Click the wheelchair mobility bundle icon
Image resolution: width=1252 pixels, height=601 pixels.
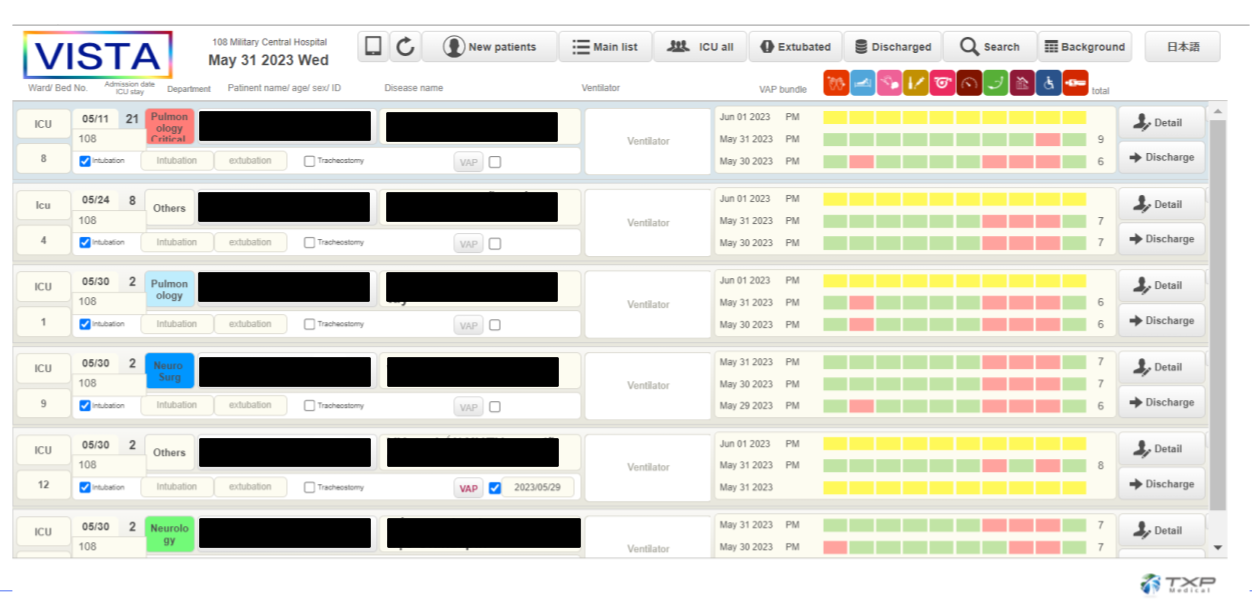click(1048, 83)
